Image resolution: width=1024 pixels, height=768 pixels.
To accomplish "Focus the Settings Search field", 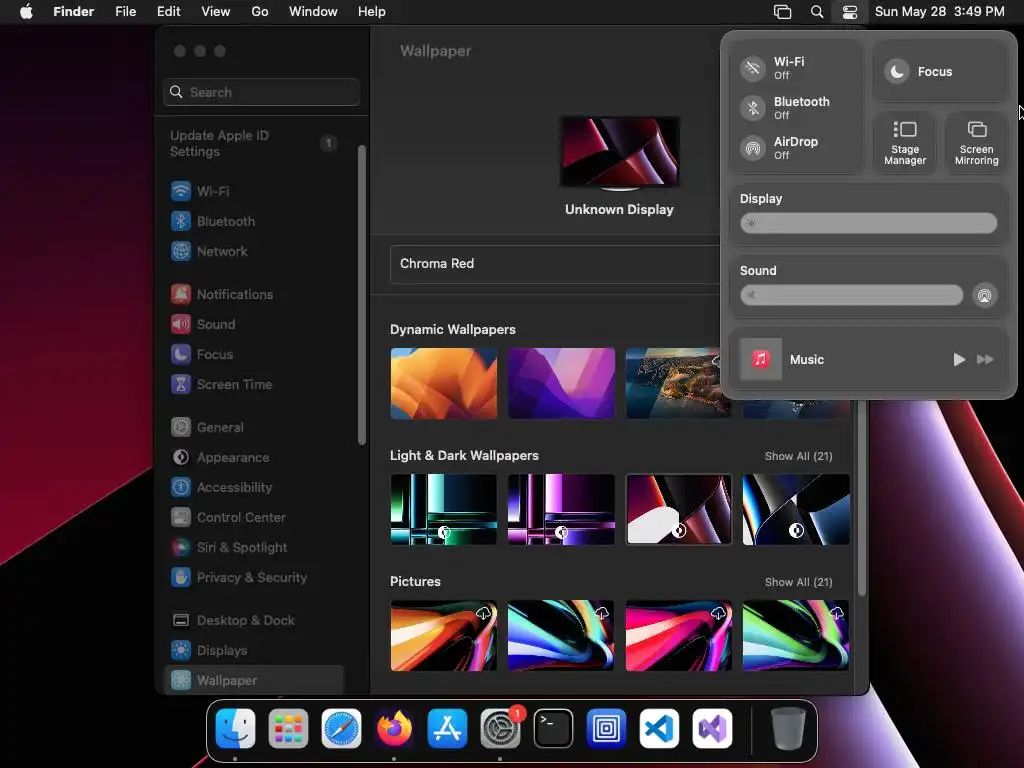I will pyautogui.click(x=261, y=92).
